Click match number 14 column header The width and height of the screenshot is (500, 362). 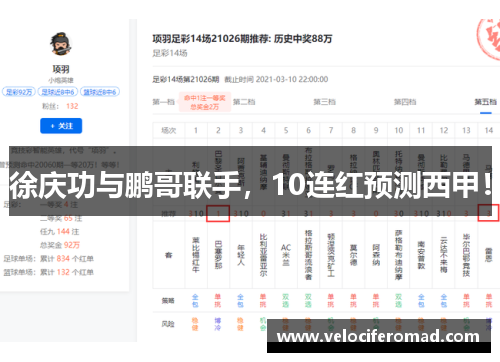pos(489,130)
